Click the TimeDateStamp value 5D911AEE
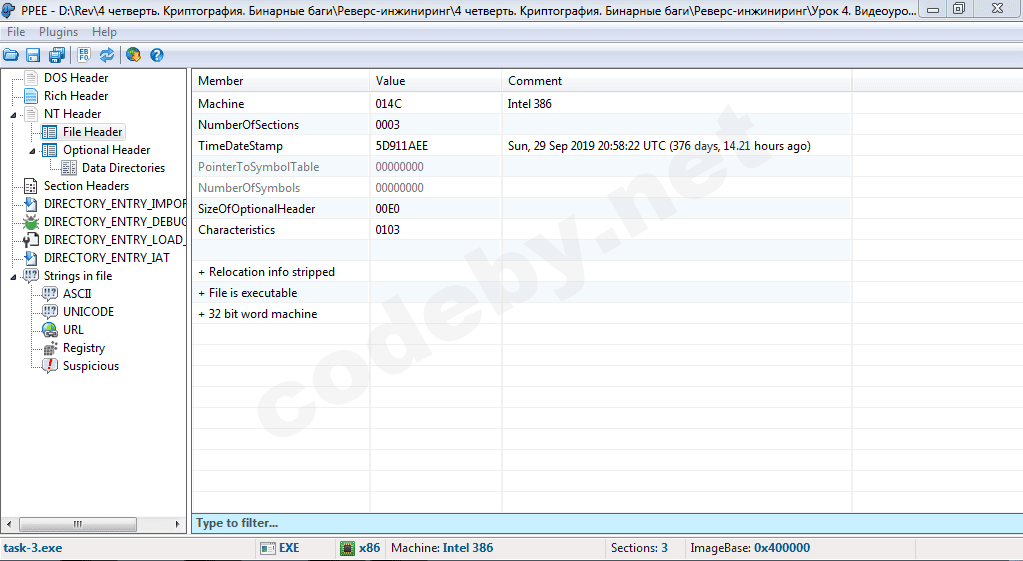Image resolution: width=1023 pixels, height=561 pixels. 401,146
